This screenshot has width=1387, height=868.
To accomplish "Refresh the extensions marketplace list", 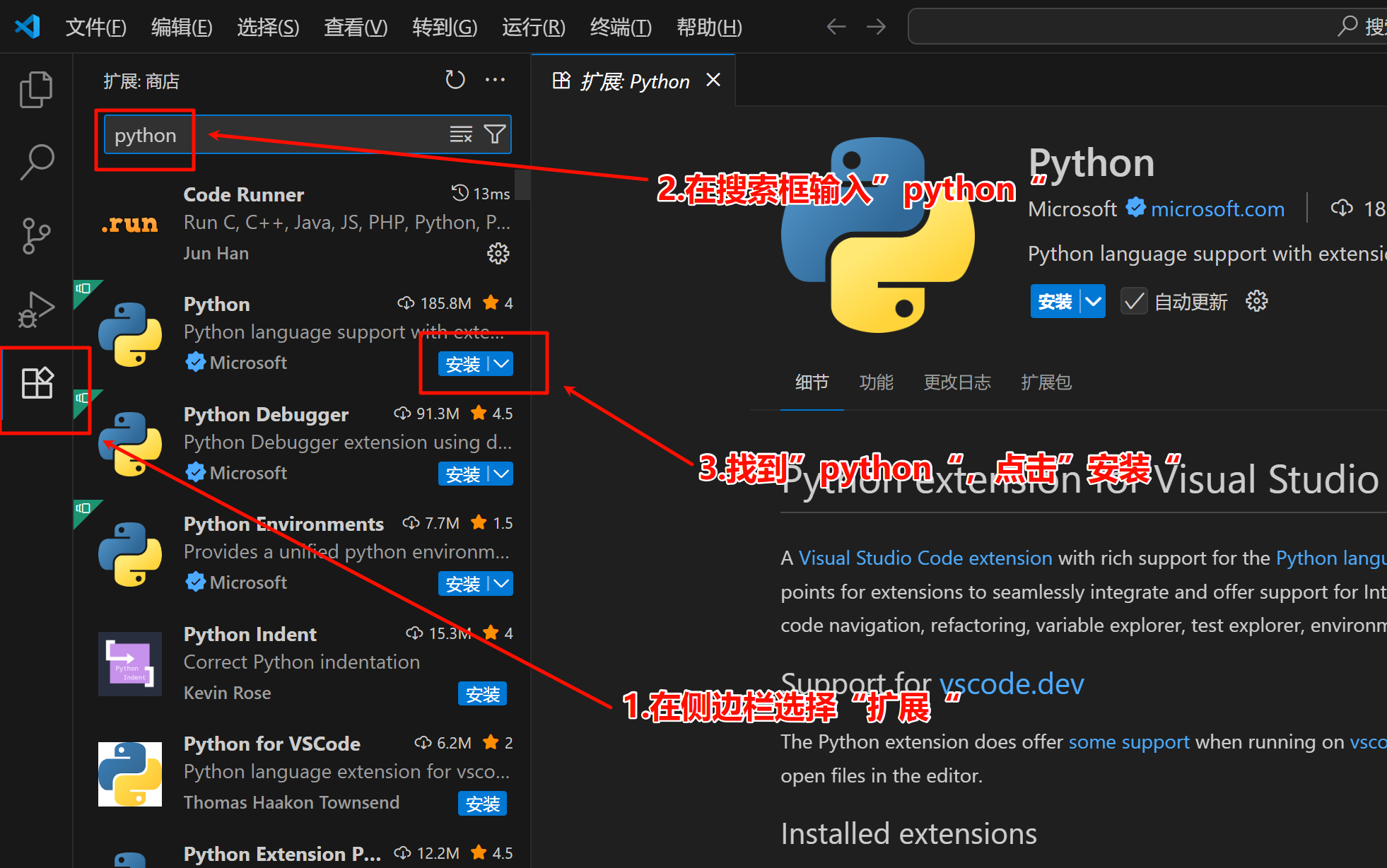I will (455, 80).
